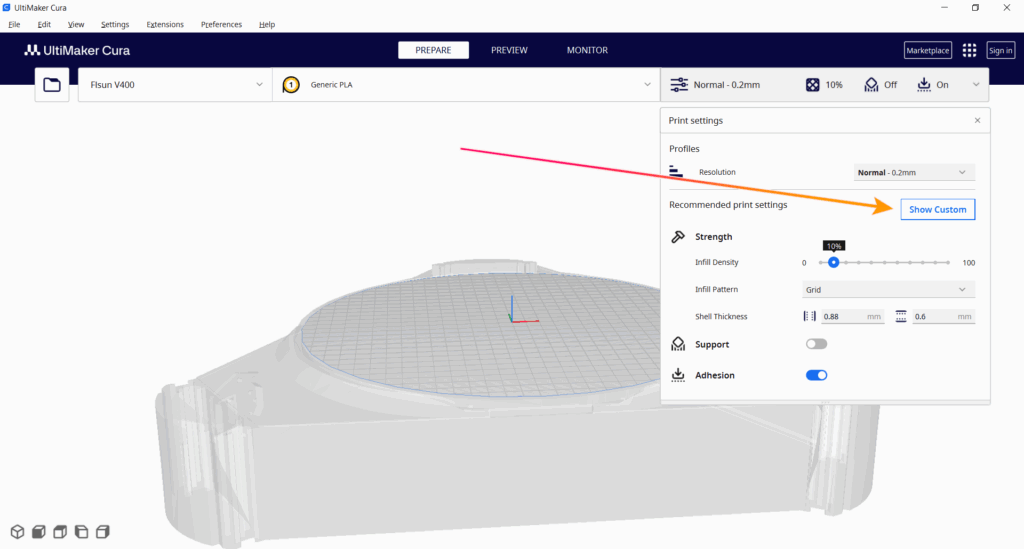Click the extruder 1 material icon
1024x549 pixels.
(x=291, y=85)
